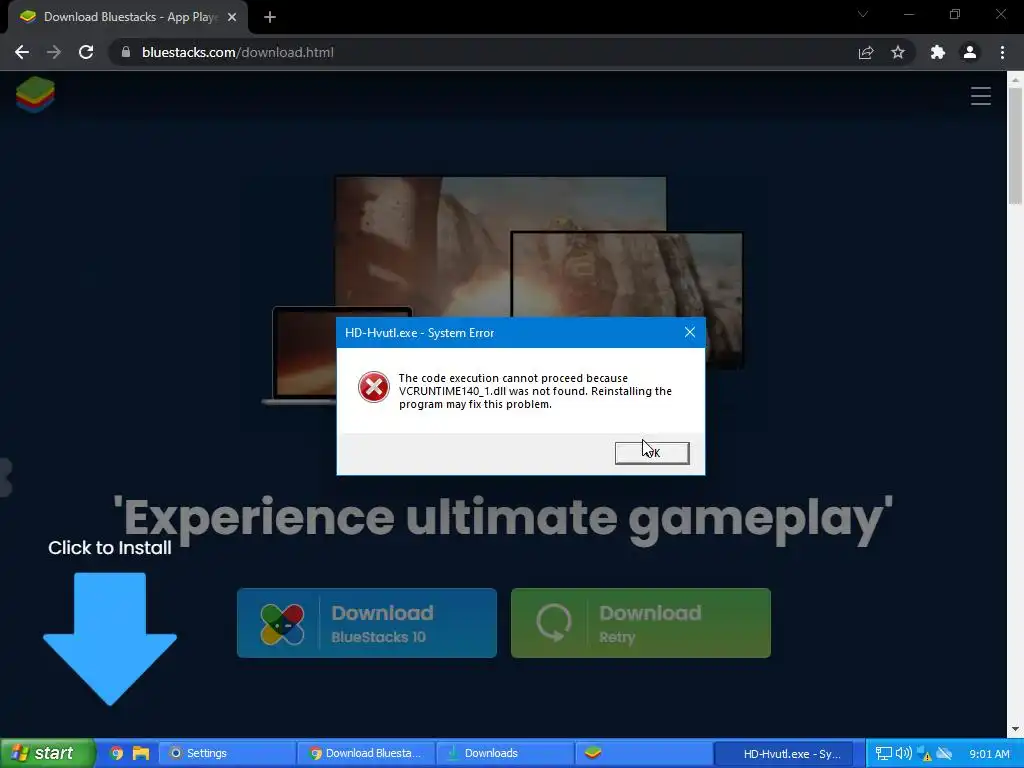
Task: Share this page icon
Action: click(x=866, y=52)
